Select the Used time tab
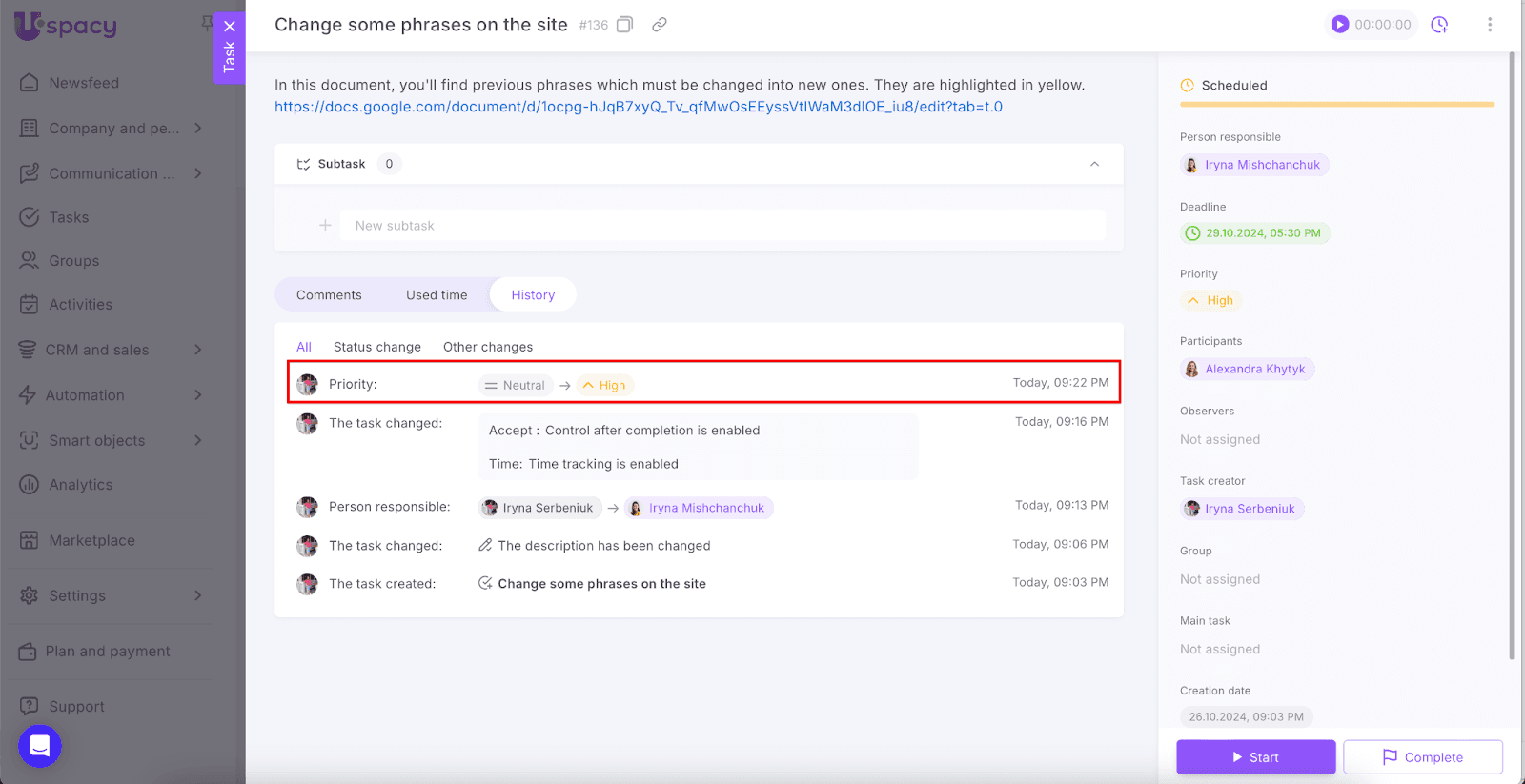 pyautogui.click(x=437, y=295)
